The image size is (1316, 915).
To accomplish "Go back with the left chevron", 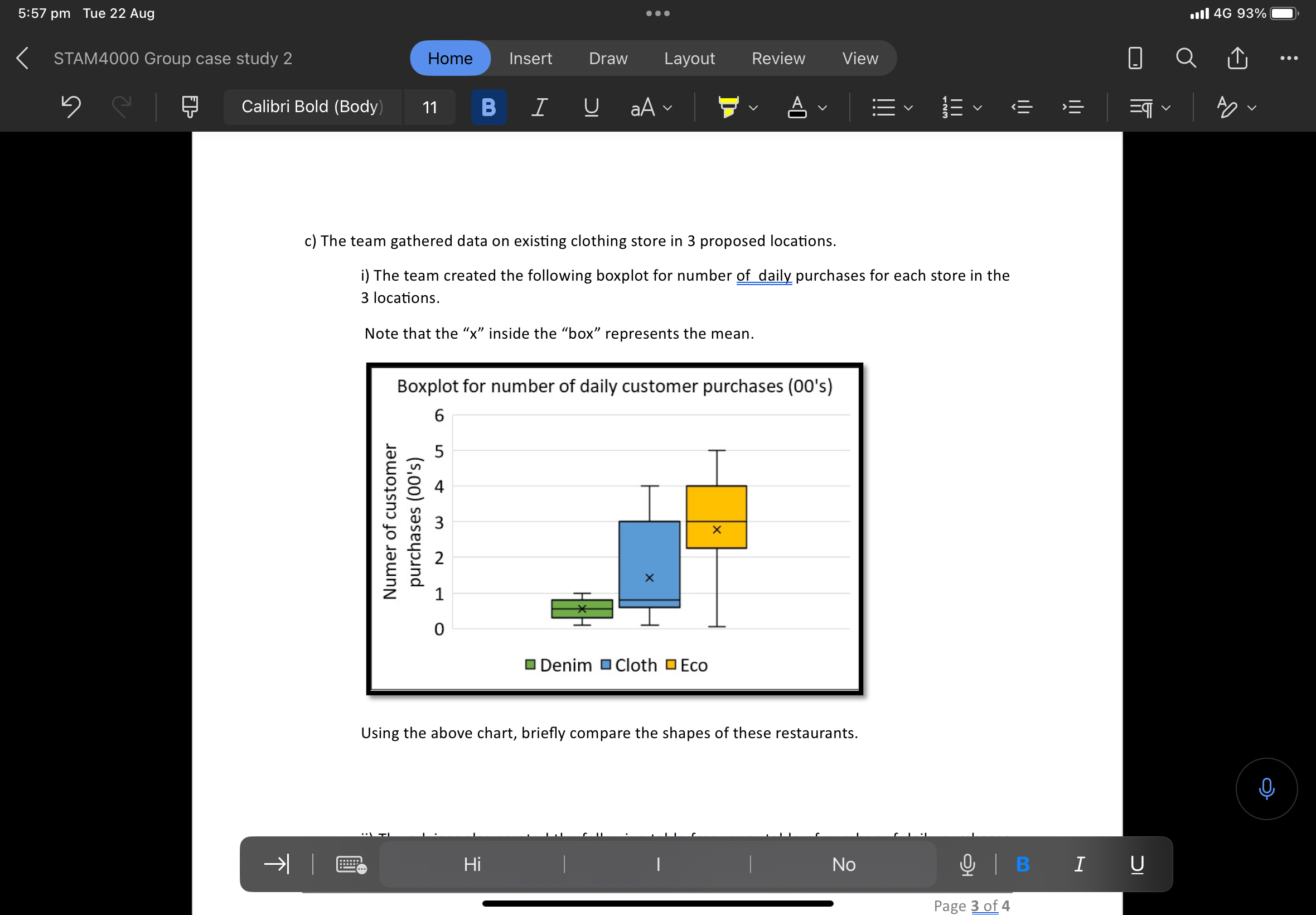I will tap(22, 58).
